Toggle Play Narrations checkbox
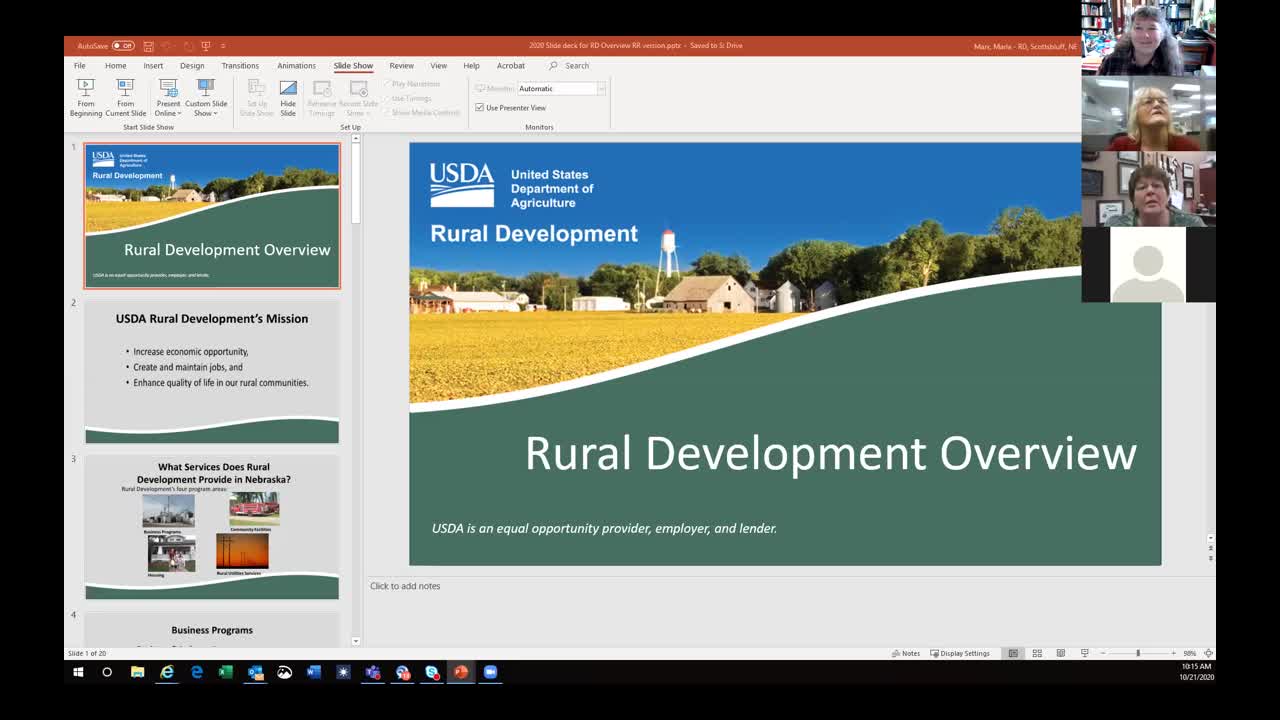This screenshot has height=720, width=1280. pos(387,84)
